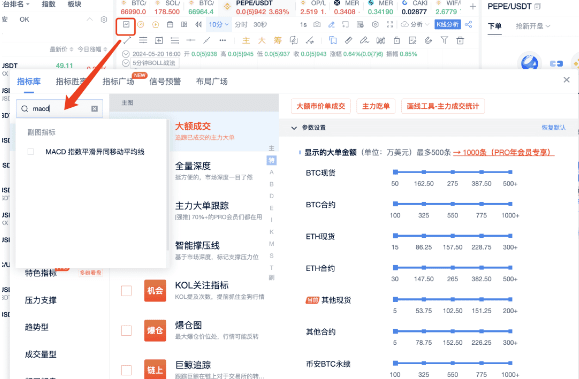
Task: Select the 成交量型 category
Action: coord(41,355)
